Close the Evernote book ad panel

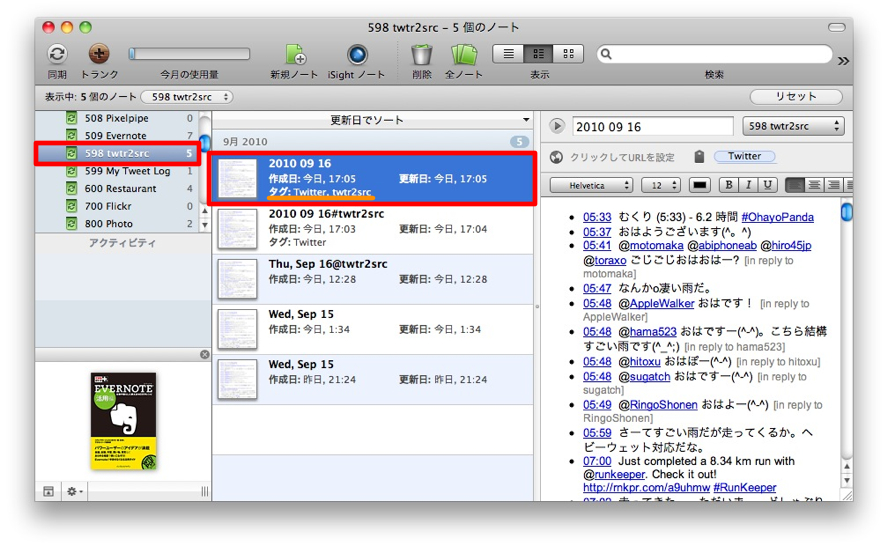[x=205, y=354]
